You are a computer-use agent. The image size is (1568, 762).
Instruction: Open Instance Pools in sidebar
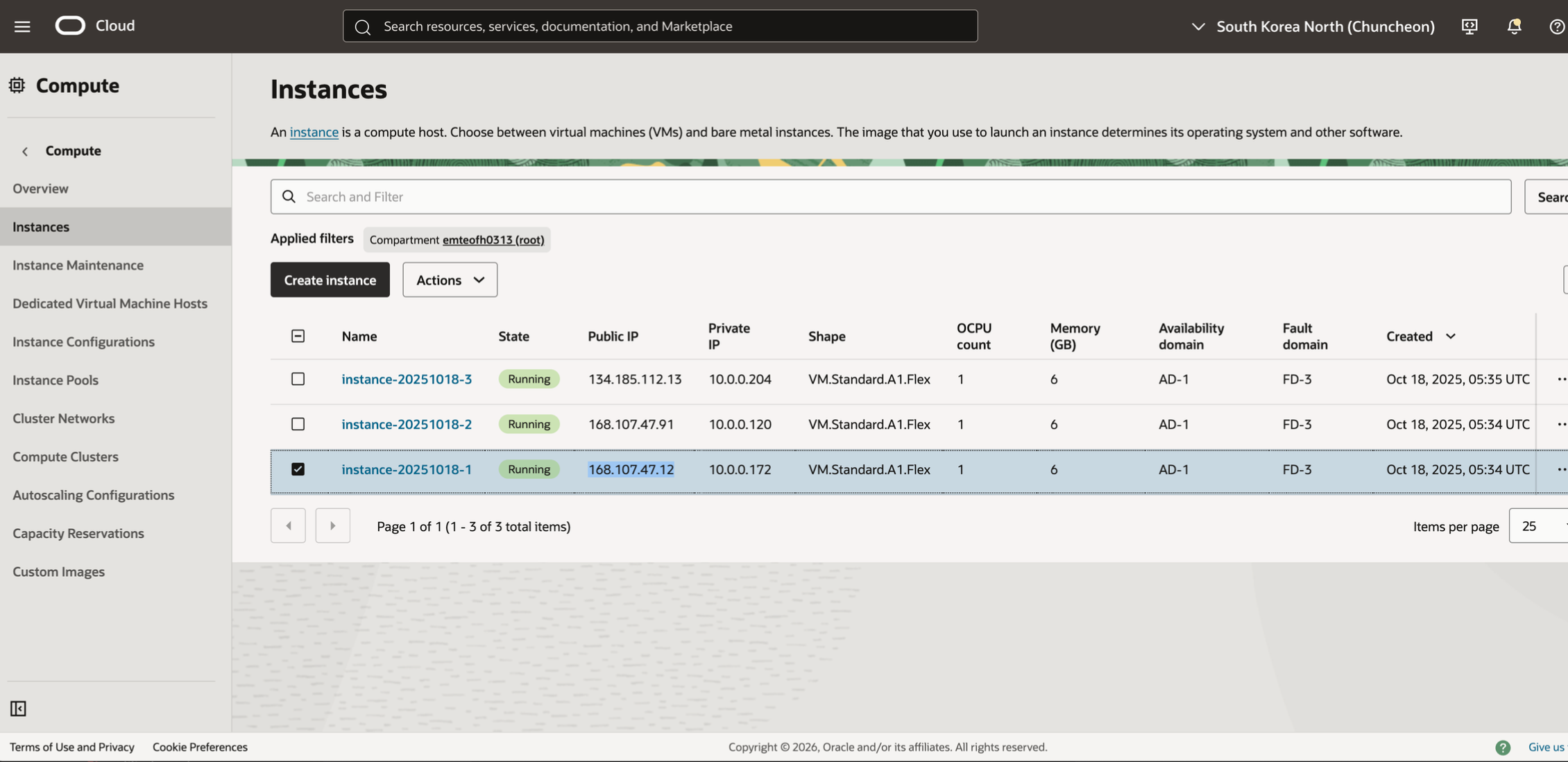pyautogui.click(x=56, y=380)
